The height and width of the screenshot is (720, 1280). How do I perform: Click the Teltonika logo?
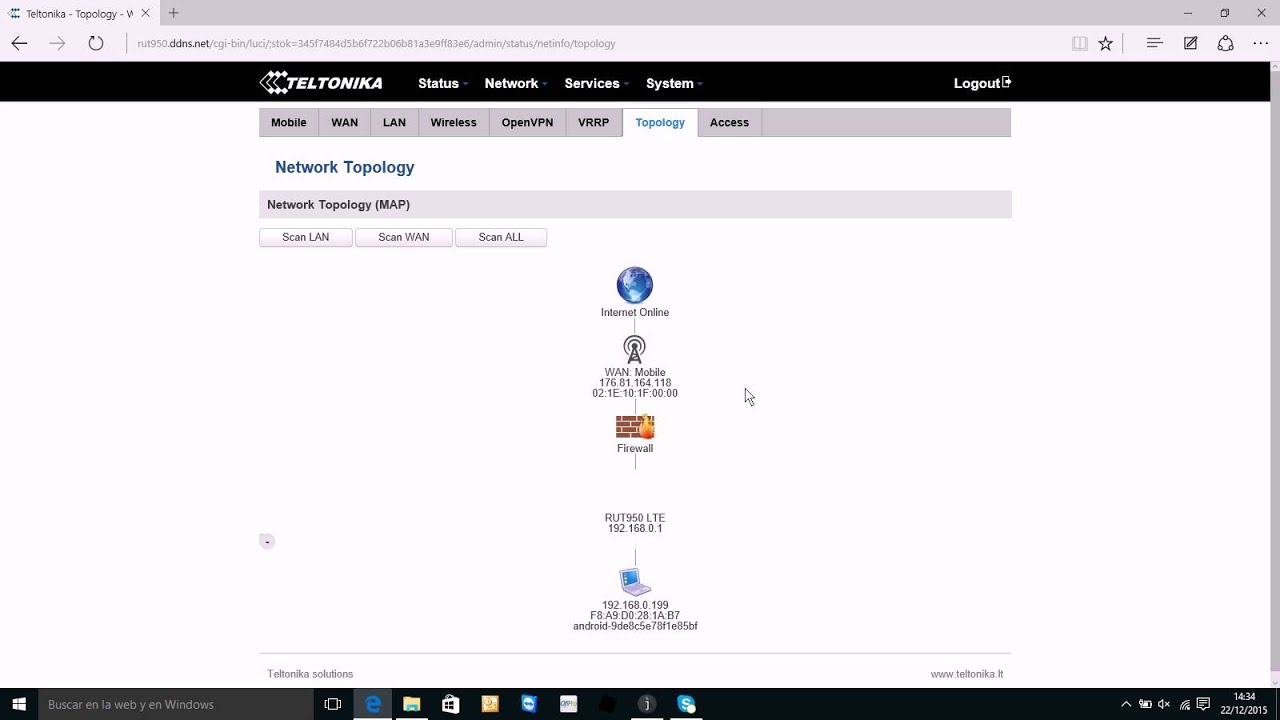tap(321, 83)
